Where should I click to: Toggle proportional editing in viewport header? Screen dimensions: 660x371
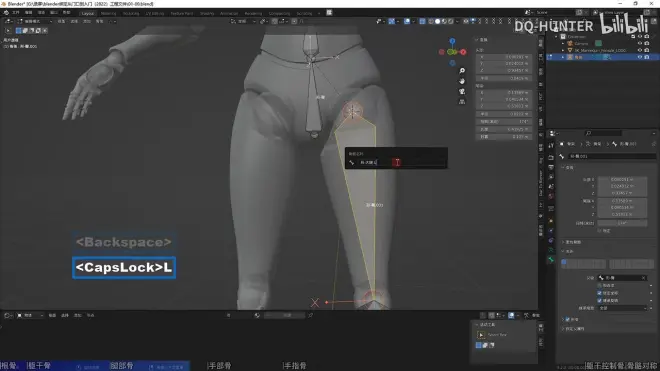click(x=294, y=21)
